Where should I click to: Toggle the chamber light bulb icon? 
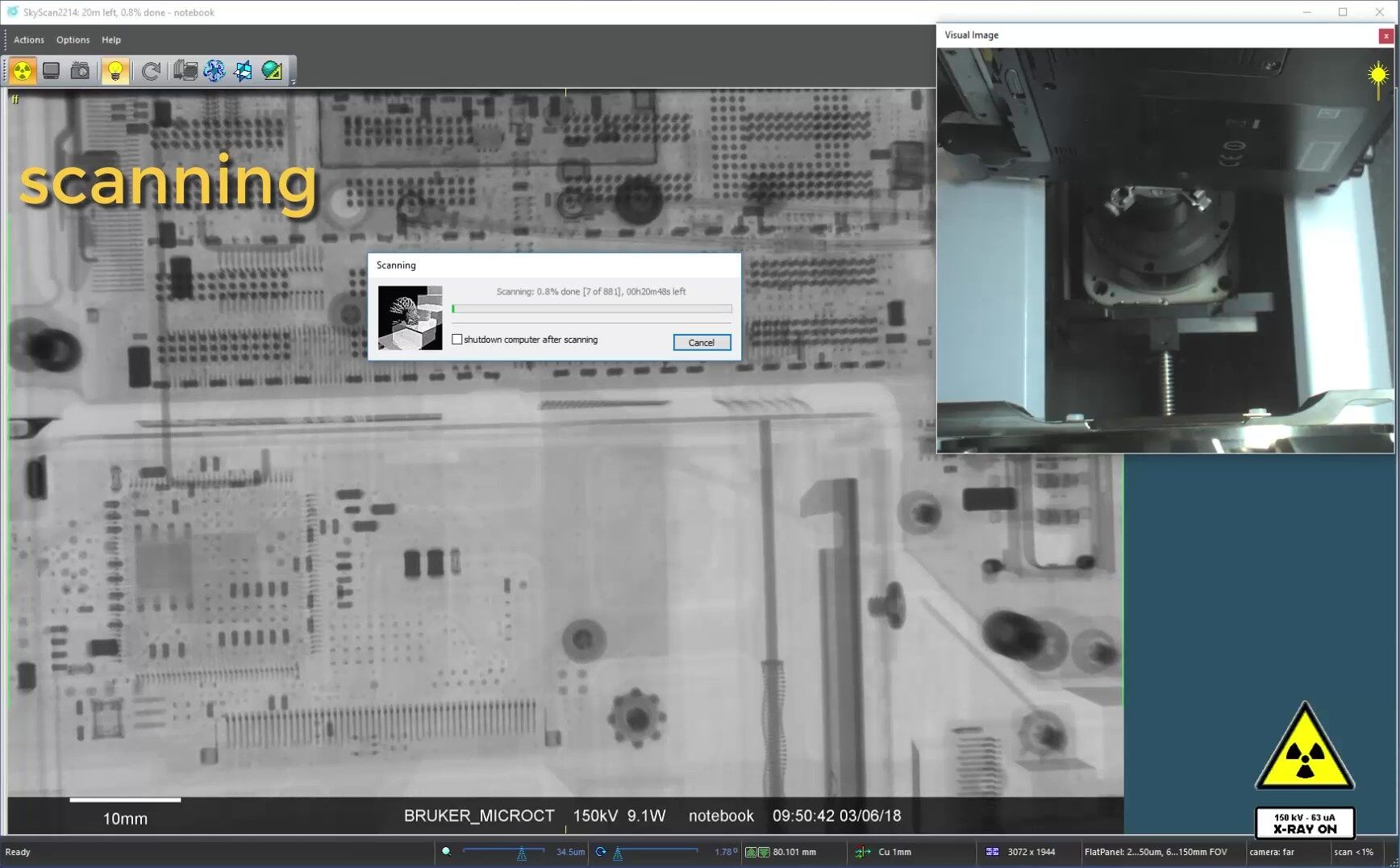(x=115, y=71)
